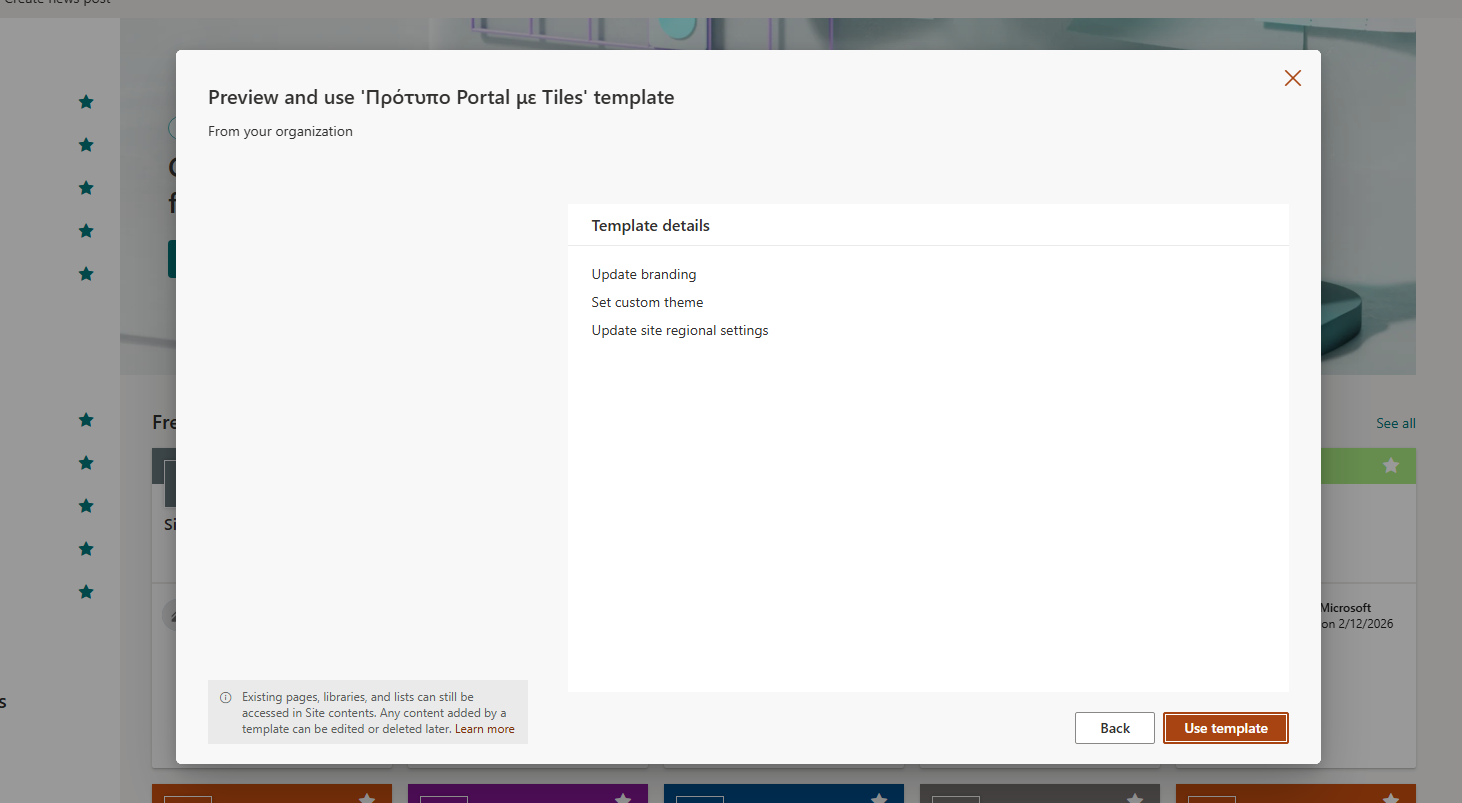
Task: Click the star on the rightmost orange card
Action: point(1390,798)
